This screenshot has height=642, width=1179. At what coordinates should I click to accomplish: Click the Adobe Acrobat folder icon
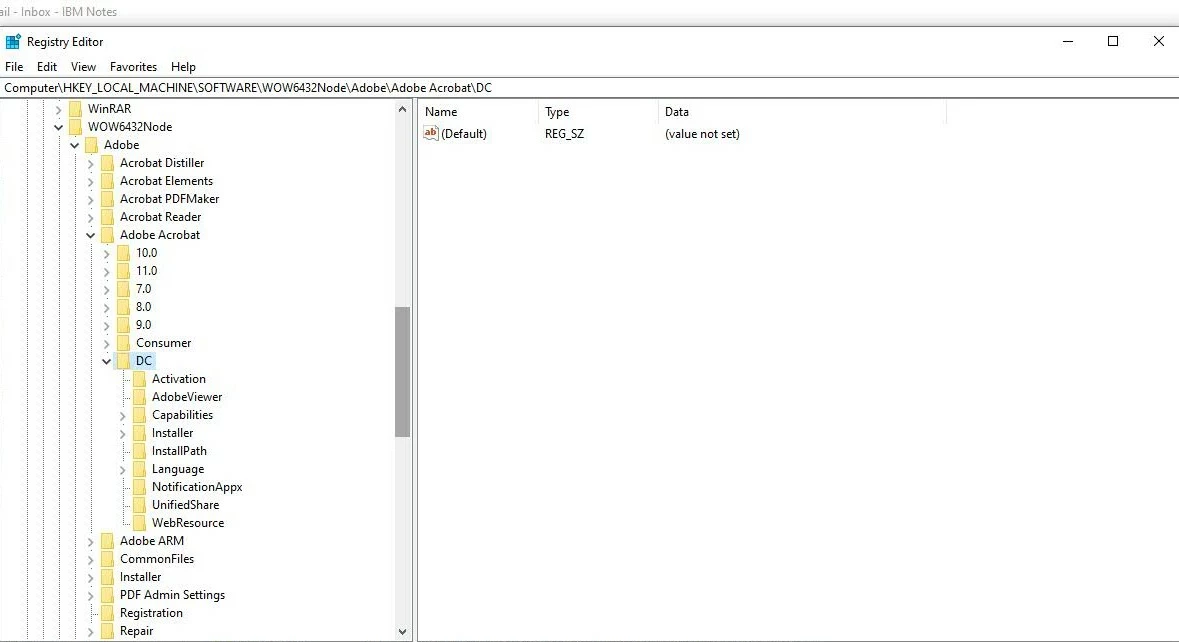(x=108, y=235)
